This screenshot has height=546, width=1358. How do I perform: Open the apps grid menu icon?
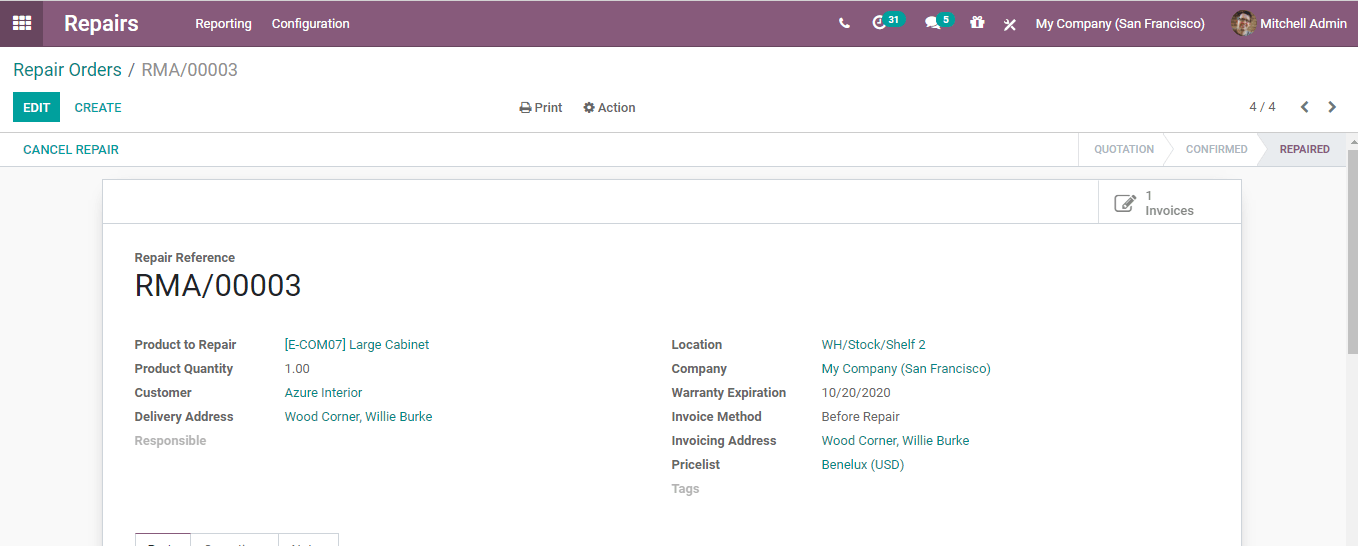(x=21, y=23)
